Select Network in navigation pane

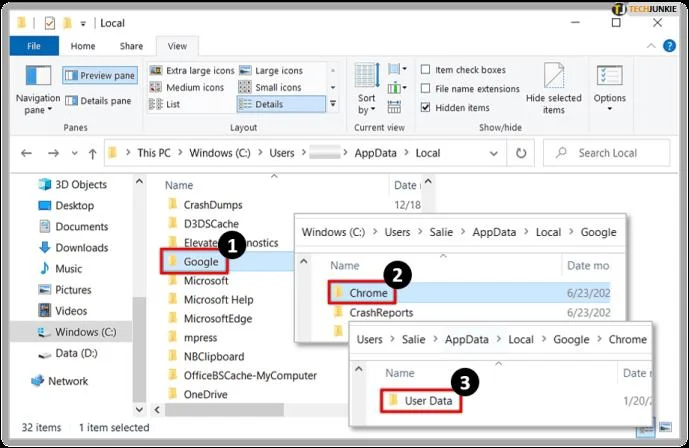(59, 381)
